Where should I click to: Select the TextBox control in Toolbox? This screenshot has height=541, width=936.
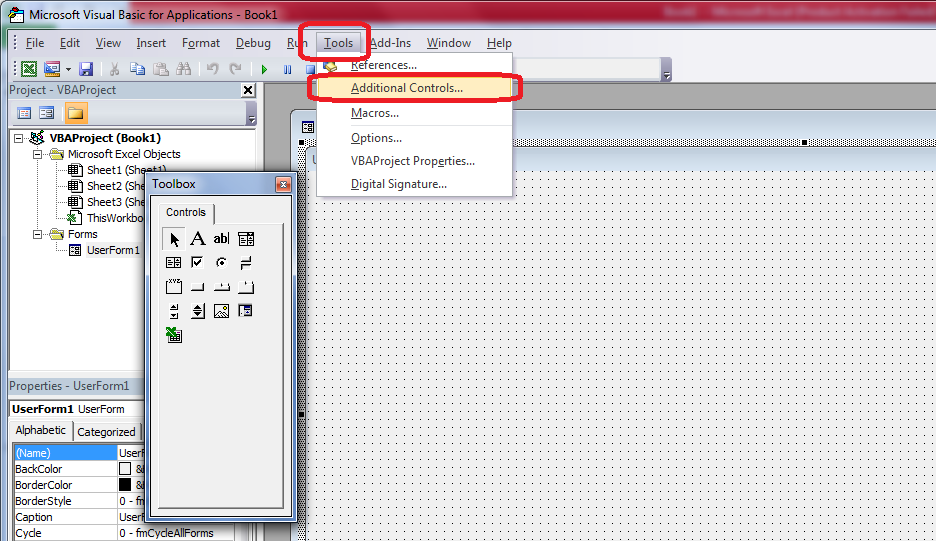tap(221, 239)
